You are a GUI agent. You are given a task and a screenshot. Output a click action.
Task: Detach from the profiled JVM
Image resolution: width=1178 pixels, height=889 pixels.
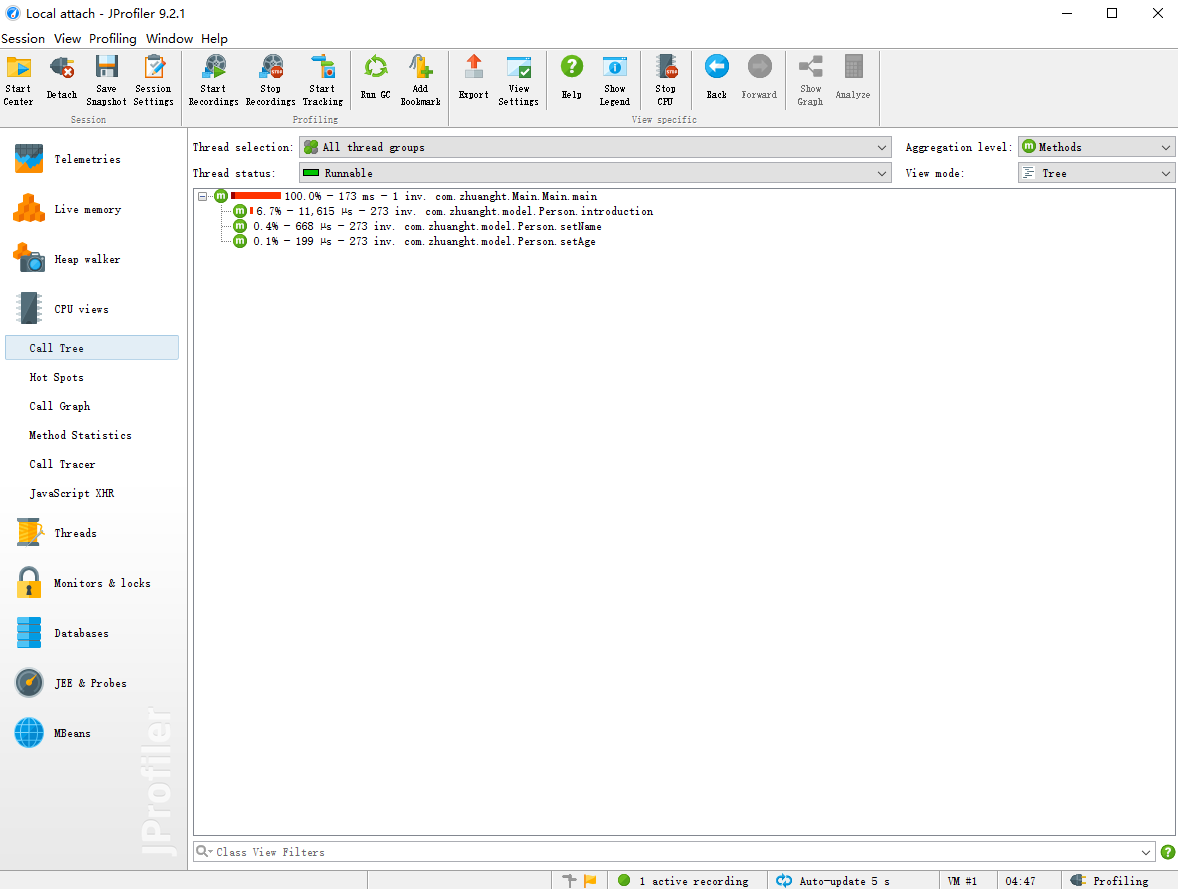point(62,80)
